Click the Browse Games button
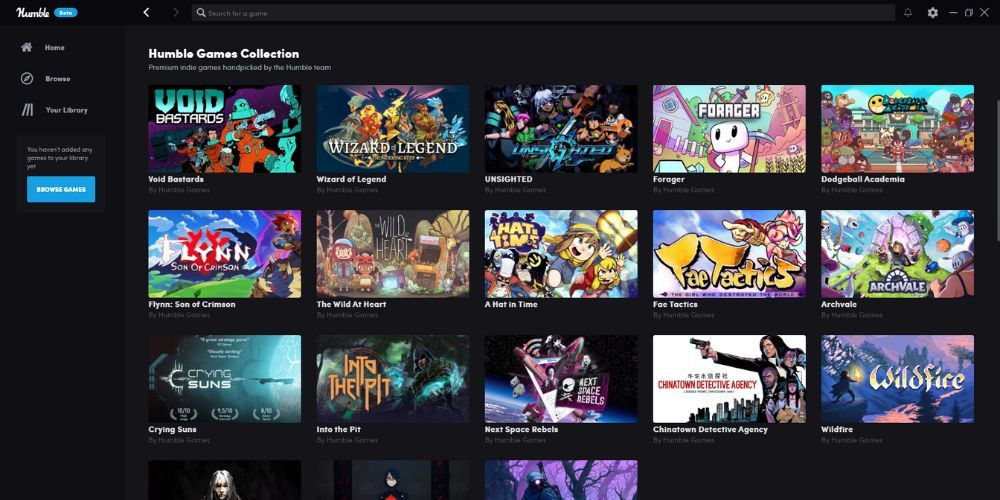This screenshot has height=500, width=1000. pos(61,189)
